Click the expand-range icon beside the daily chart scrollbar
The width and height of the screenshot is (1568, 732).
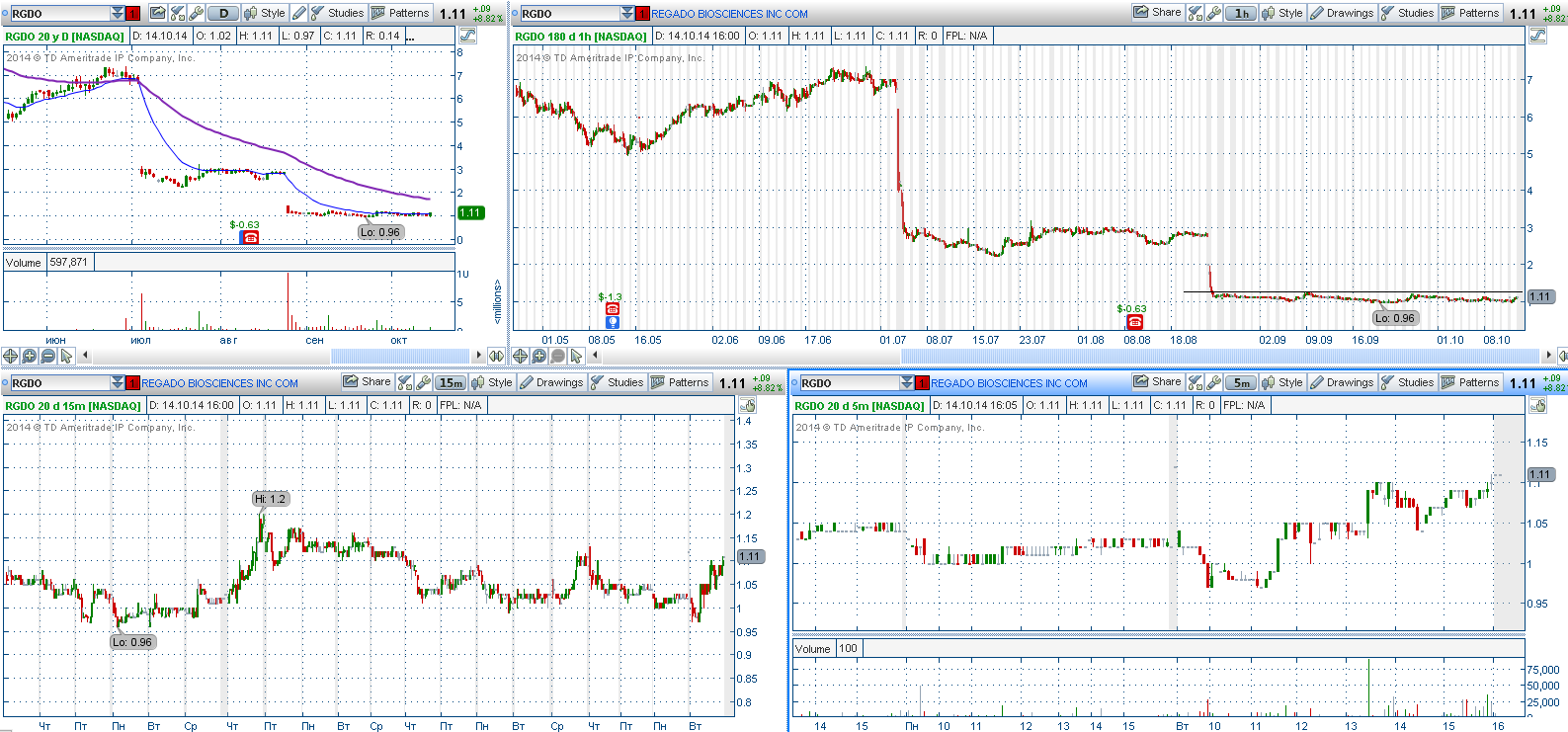[x=496, y=356]
